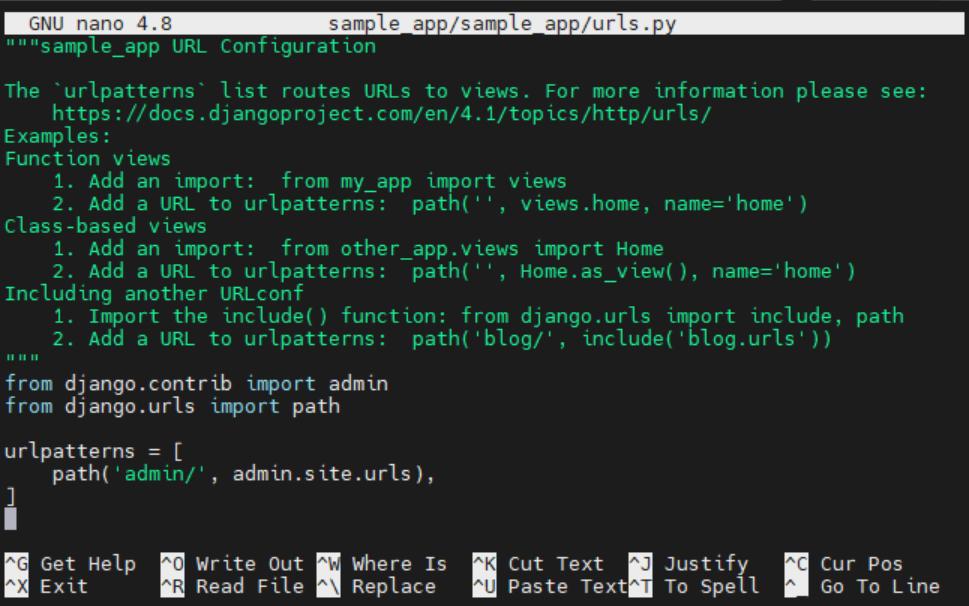969x606 pixels.
Task: Click the ^C Cur Pos shortcut
Action: click(x=844, y=564)
